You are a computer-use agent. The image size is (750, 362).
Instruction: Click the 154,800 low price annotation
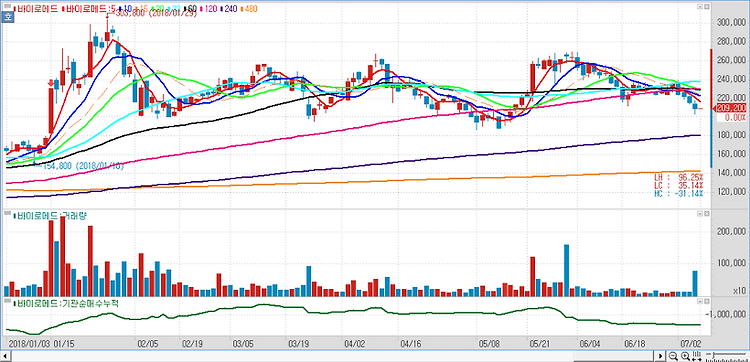tap(84, 166)
